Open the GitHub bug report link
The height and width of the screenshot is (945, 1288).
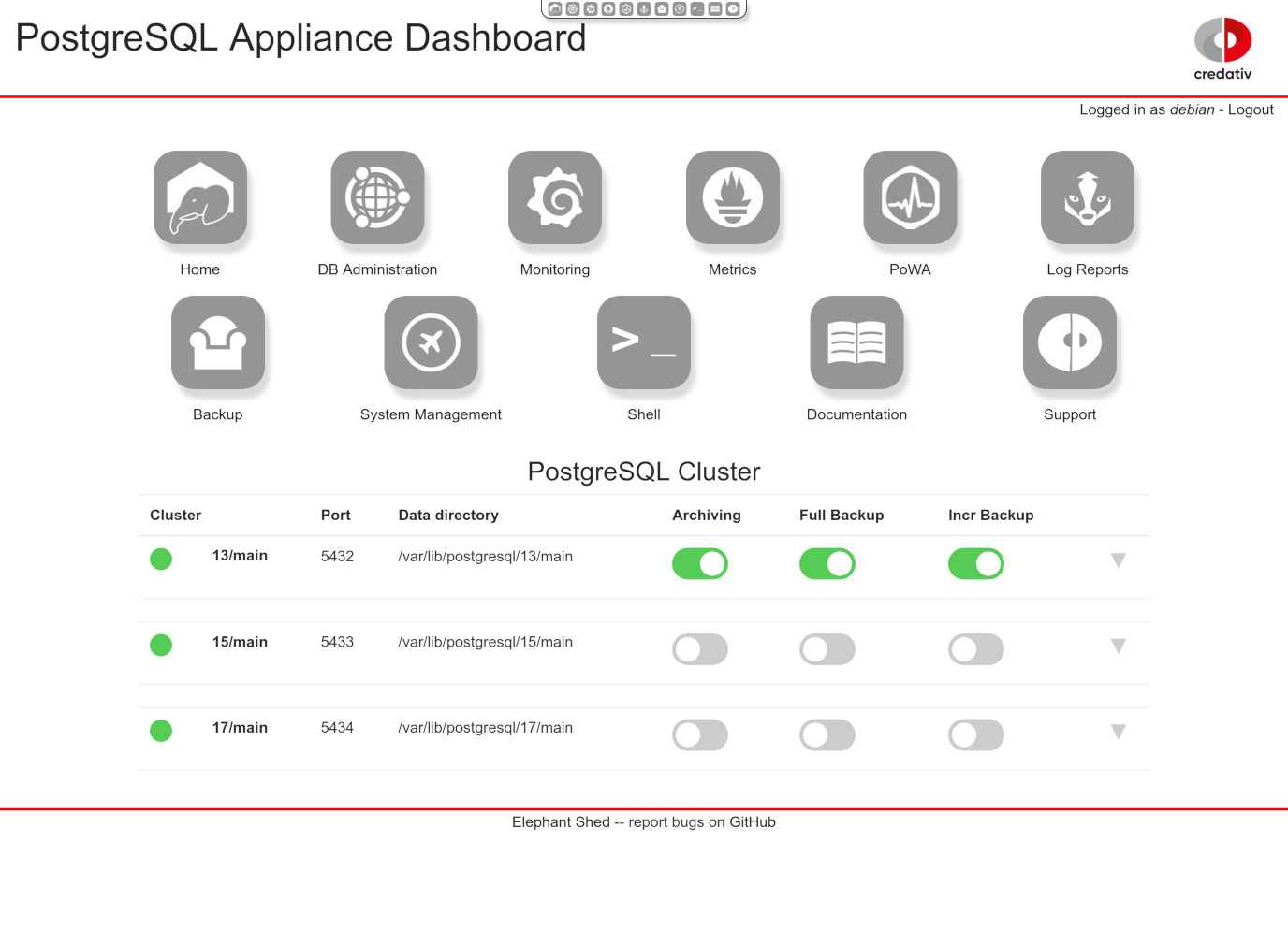752,822
